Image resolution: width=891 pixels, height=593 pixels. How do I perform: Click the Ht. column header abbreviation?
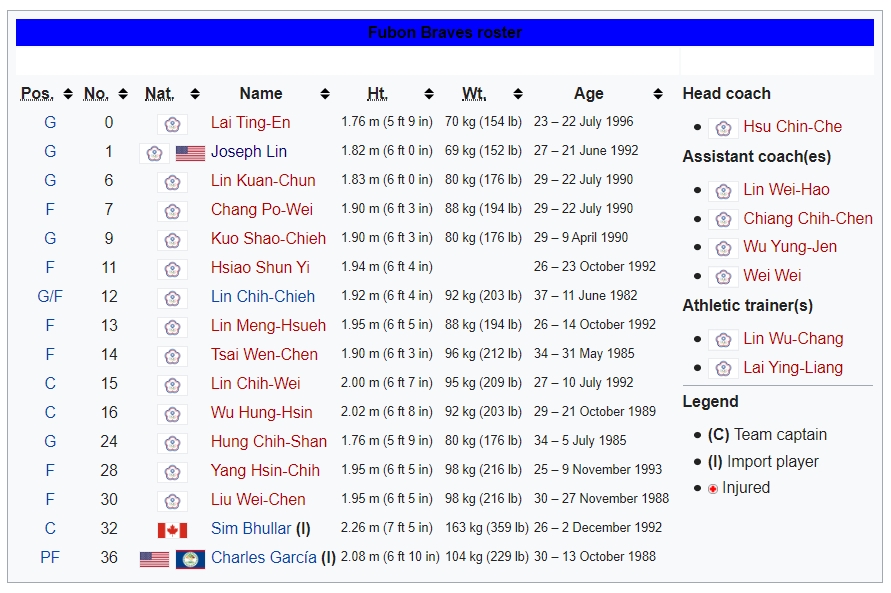(x=377, y=94)
